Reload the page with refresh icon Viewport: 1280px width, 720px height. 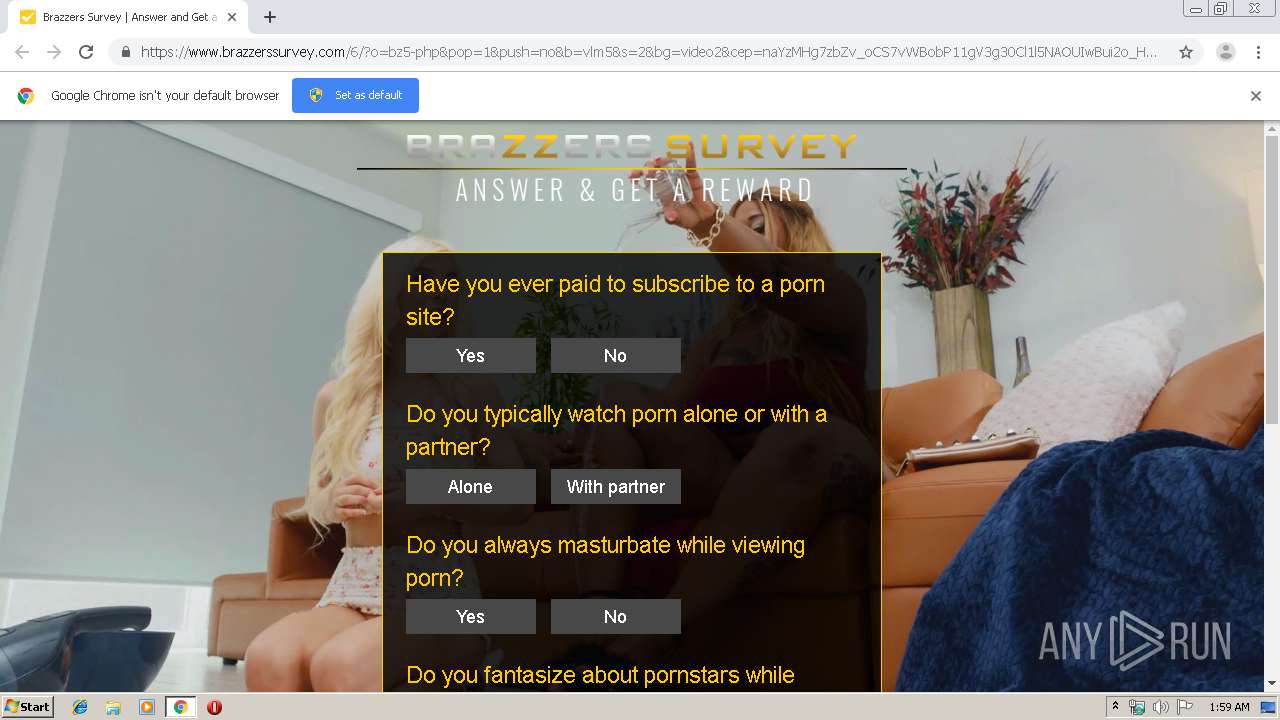point(86,52)
